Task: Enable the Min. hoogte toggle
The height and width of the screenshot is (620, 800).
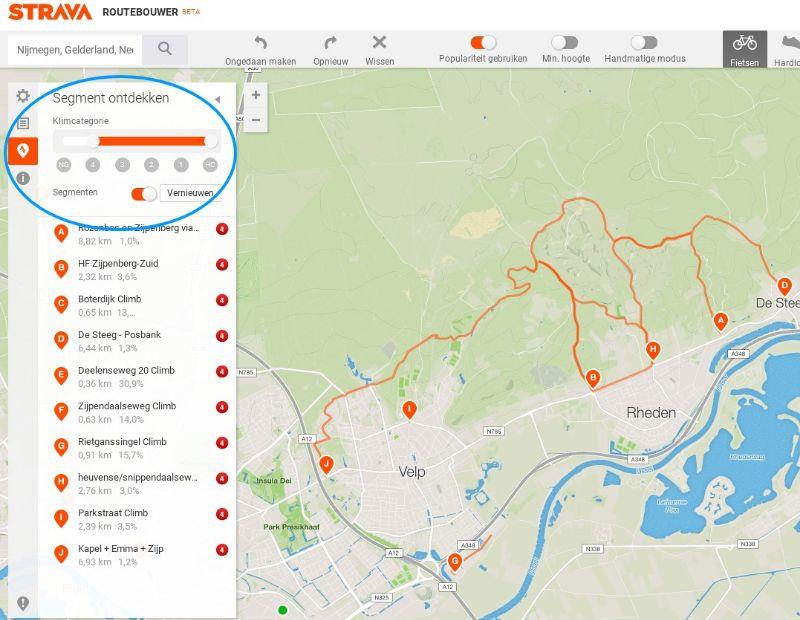Action: (x=564, y=42)
